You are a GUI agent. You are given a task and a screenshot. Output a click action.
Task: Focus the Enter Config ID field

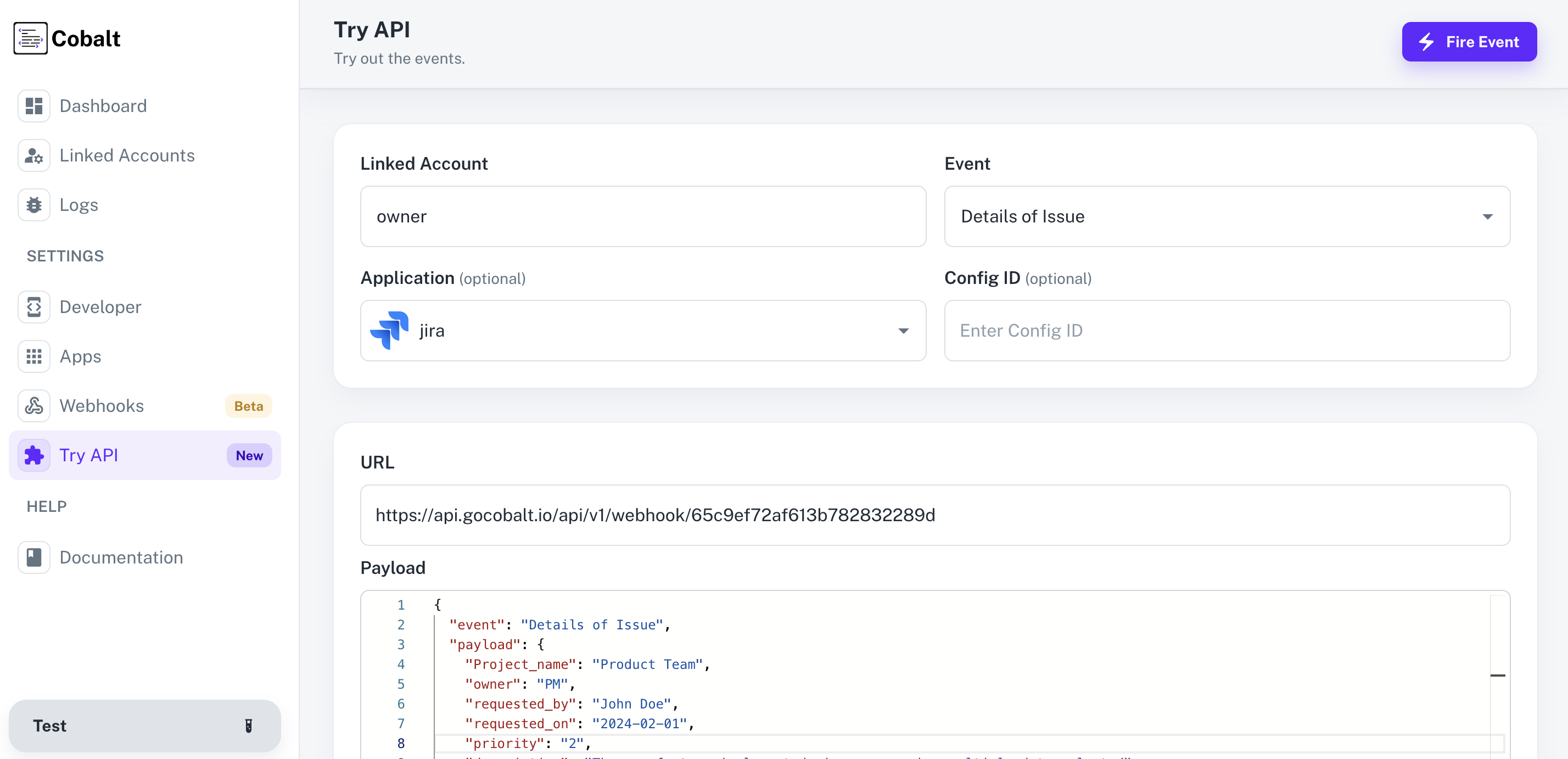(x=1227, y=331)
